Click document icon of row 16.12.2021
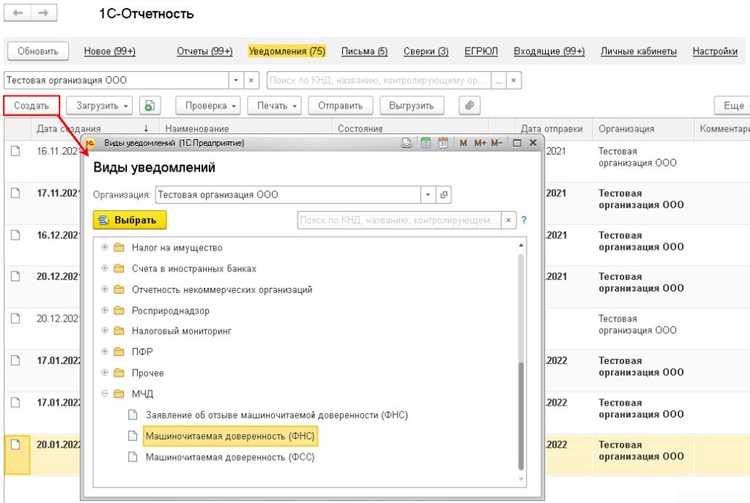This screenshot has height=503, width=750. (x=16, y=235)
